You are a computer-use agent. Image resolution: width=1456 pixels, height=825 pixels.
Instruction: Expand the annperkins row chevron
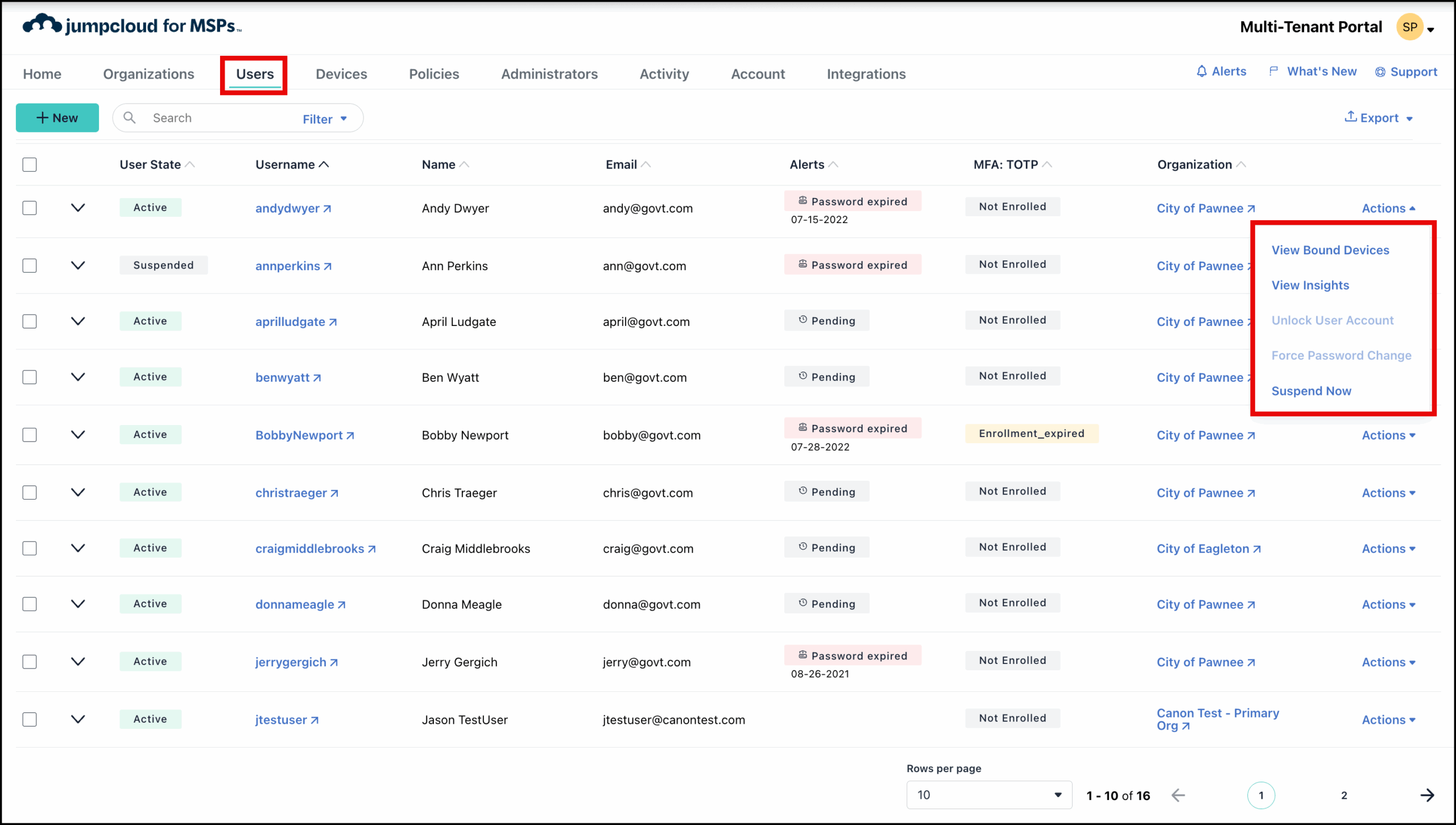pyautogui.click(x=78, y=265)
